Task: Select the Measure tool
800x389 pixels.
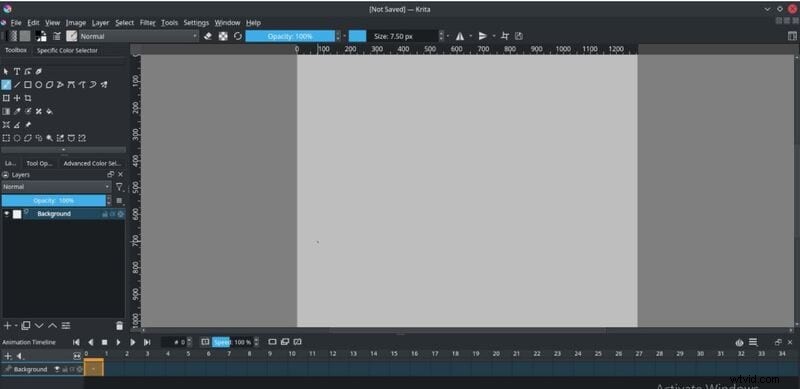Action: [17, 125]
